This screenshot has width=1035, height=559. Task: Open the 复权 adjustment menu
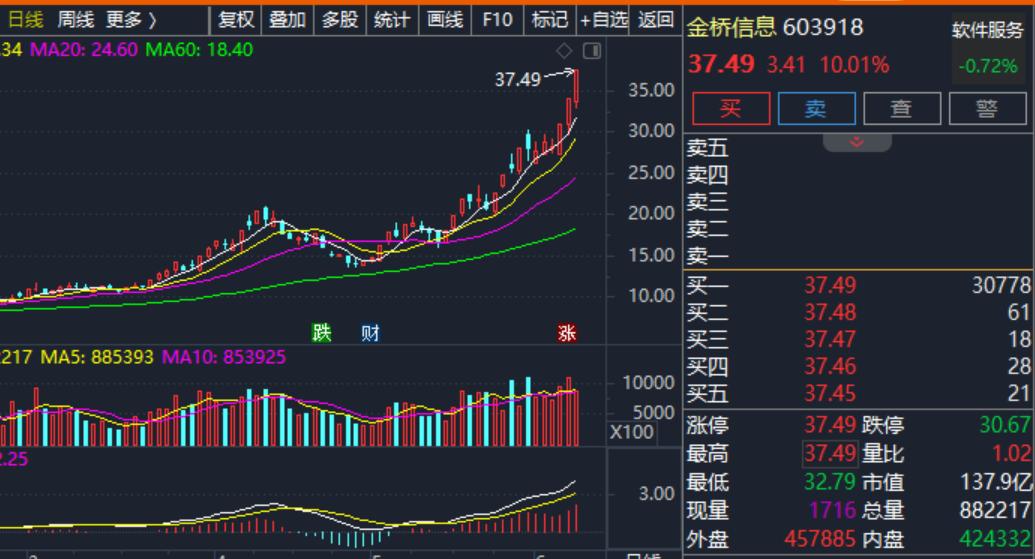tap(236, 19)
